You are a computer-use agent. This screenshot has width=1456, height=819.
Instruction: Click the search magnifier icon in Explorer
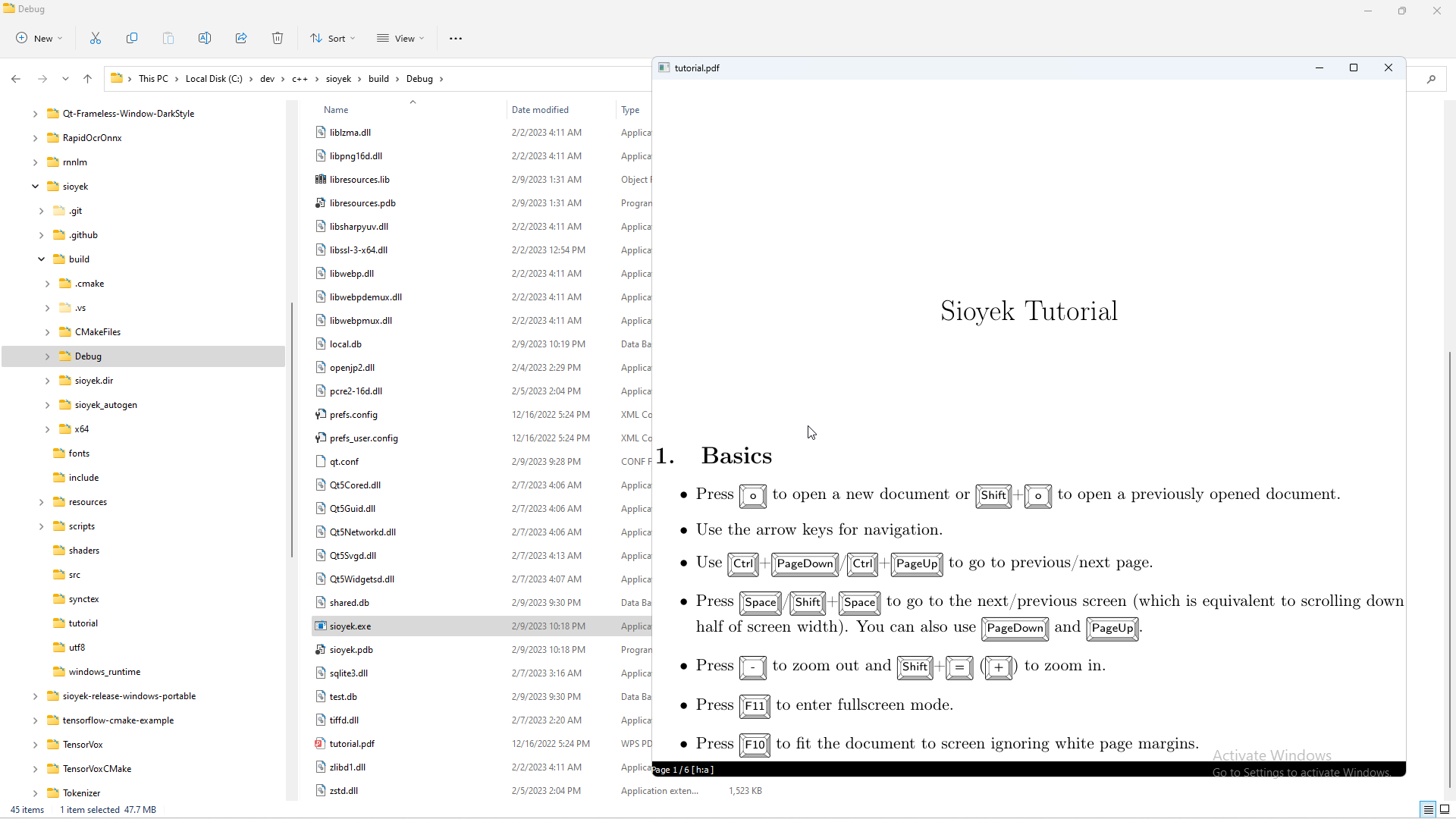pyautogui.click(x=1431, y=79)
